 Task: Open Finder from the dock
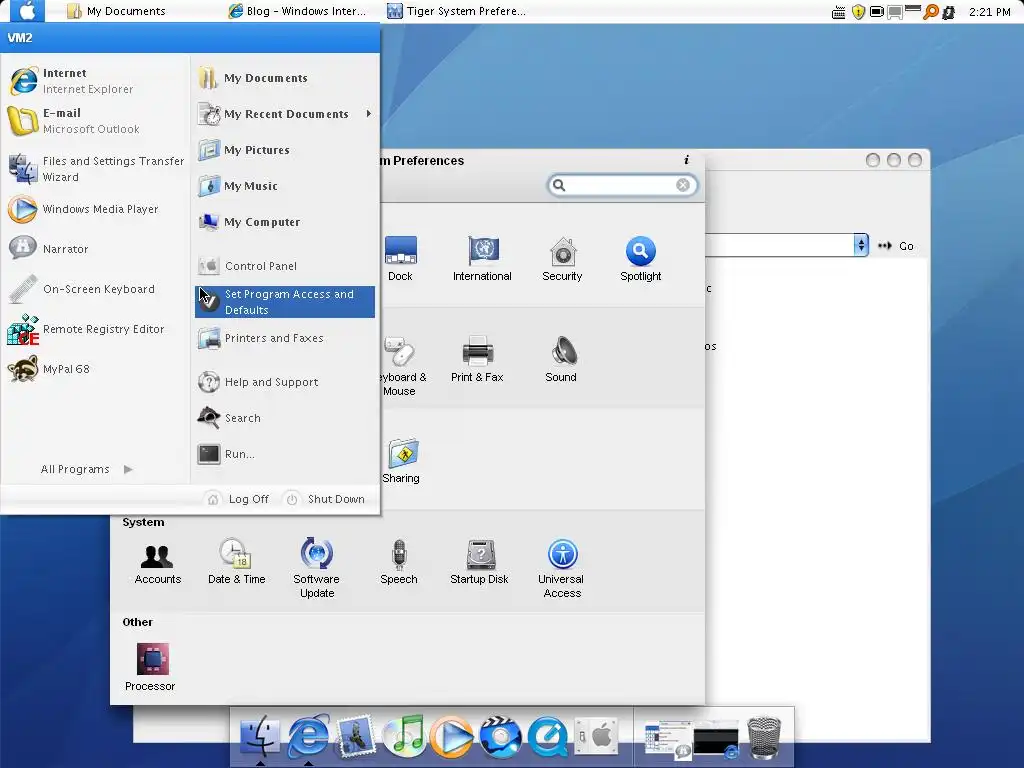(260, 737)
